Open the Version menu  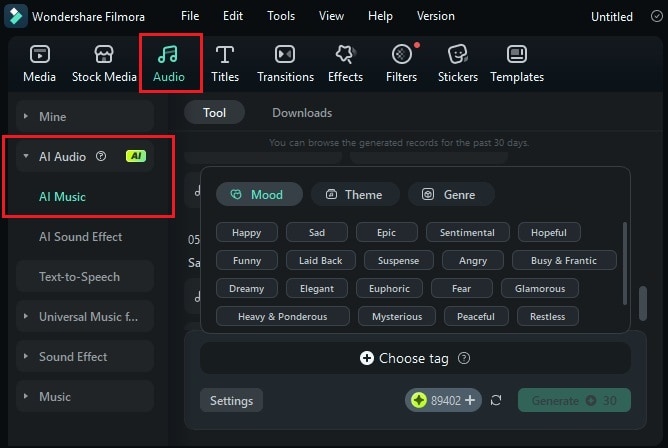435,16
